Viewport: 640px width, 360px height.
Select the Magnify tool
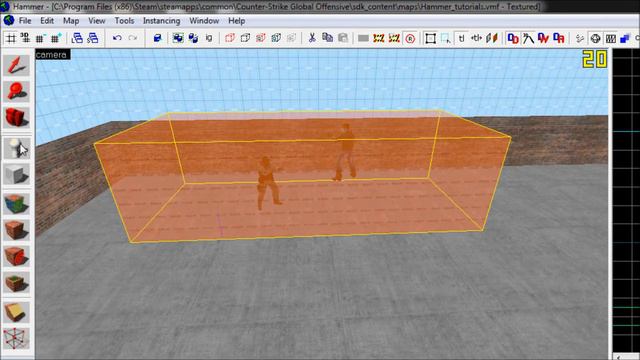click(16, 91)
